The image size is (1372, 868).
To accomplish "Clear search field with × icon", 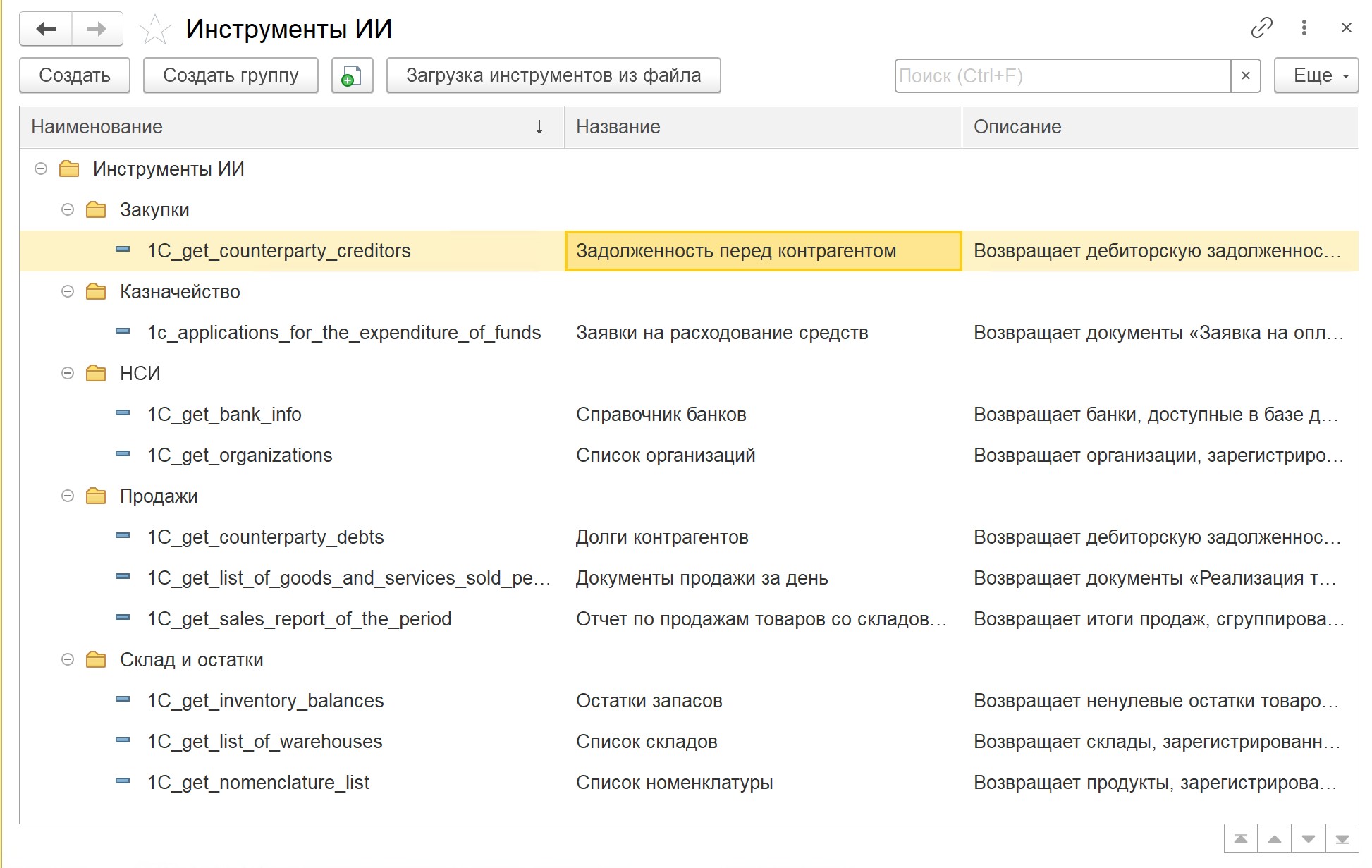I will tap(1246, 75).
